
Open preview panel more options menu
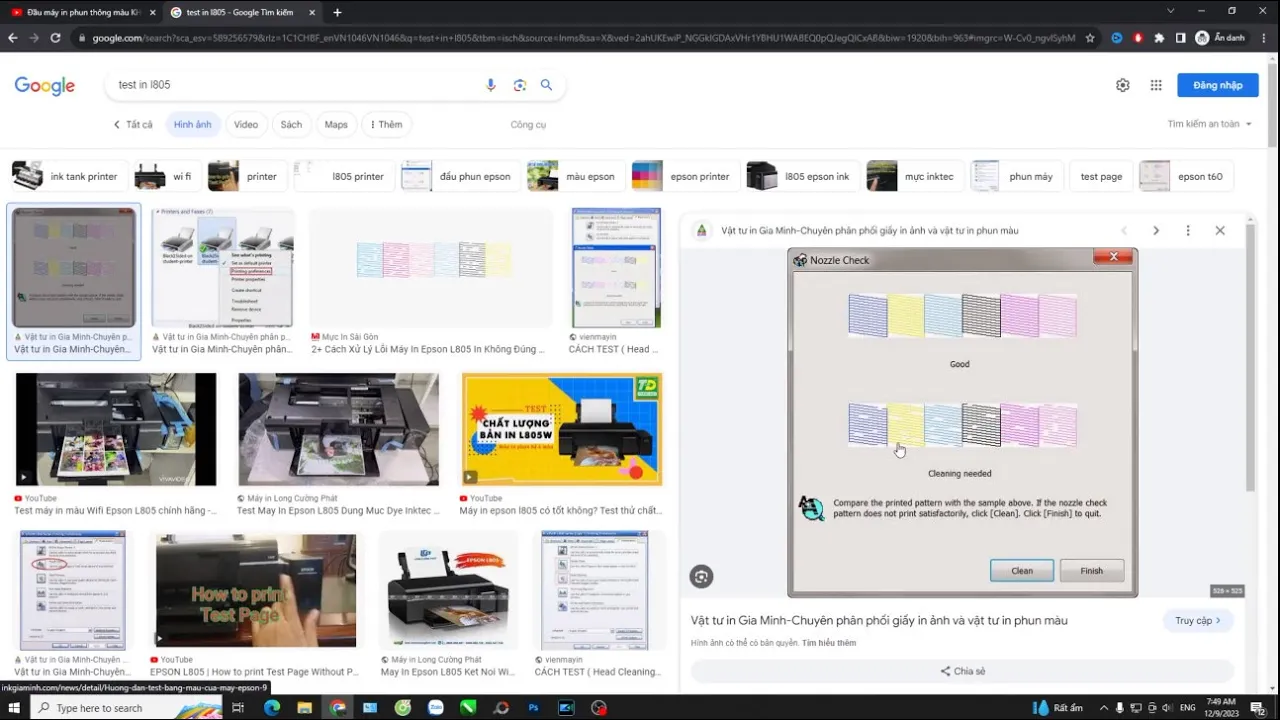point(1188,230)
